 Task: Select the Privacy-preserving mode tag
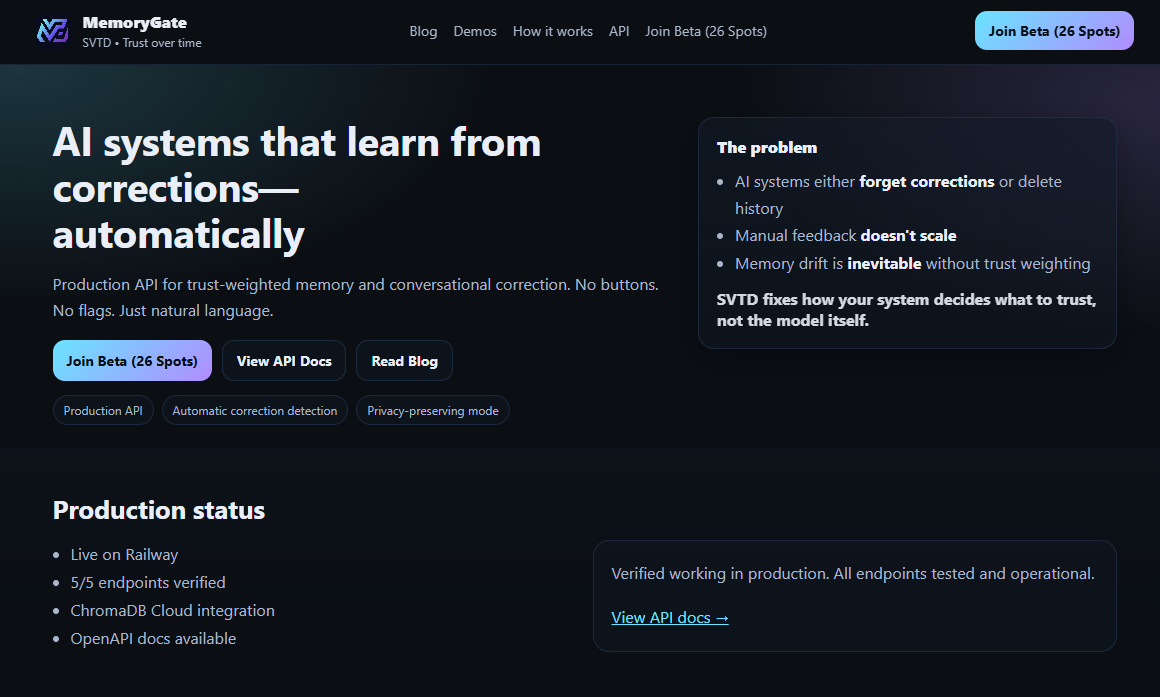click(x=432, y=411)
